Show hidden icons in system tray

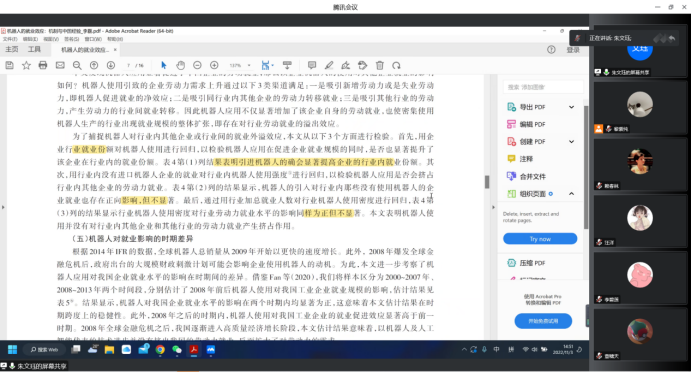[x=464, y=349]
